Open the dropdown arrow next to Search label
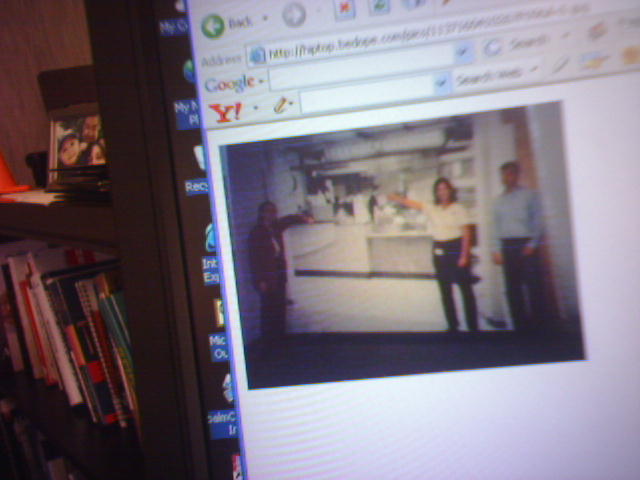 click(x=566, y=36)
